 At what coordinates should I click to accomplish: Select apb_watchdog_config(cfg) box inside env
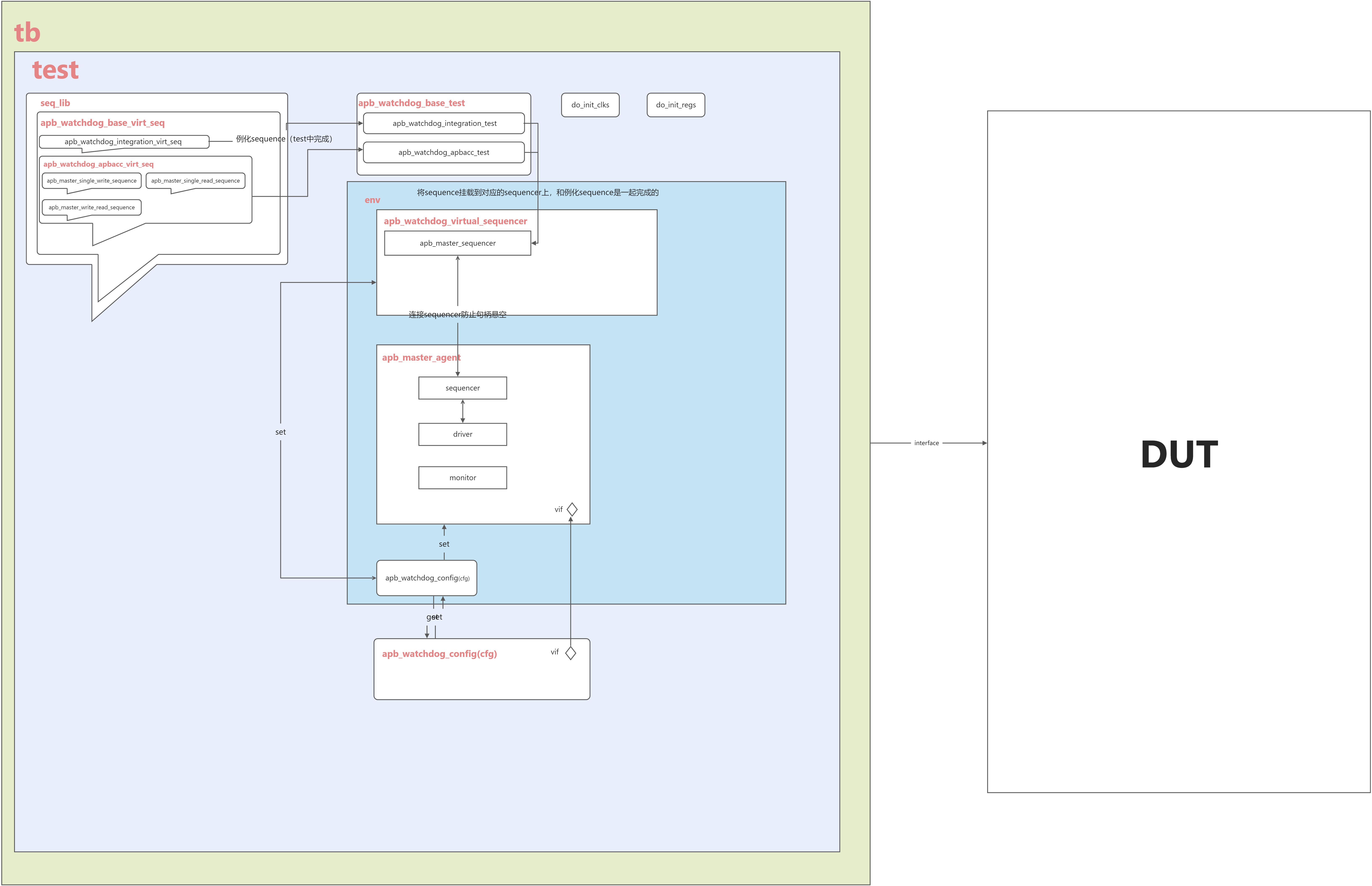point(427,578)
